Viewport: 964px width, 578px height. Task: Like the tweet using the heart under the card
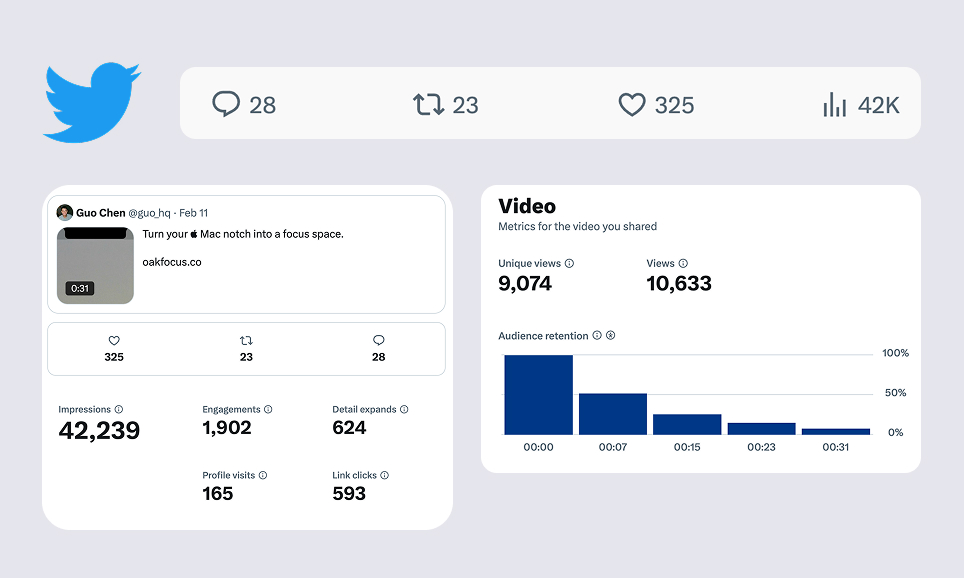coord(114,340)
